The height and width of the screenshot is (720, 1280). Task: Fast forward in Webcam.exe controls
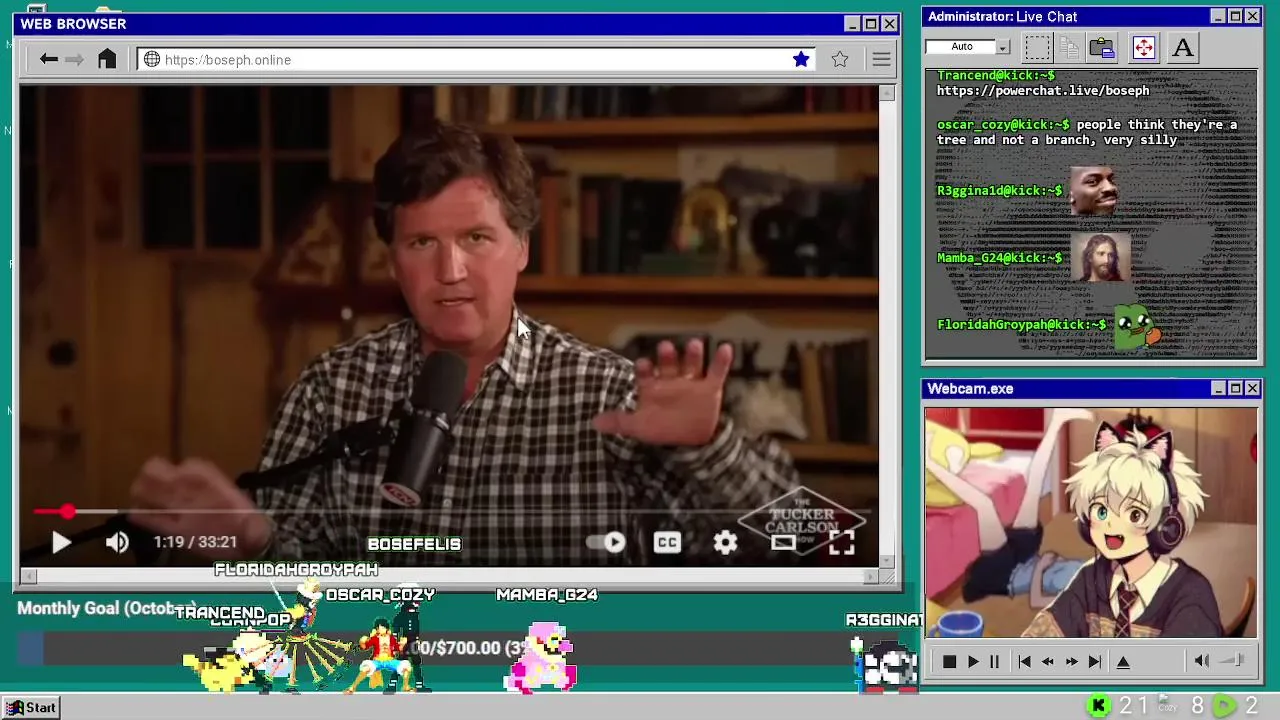[x=1071, y=661]
